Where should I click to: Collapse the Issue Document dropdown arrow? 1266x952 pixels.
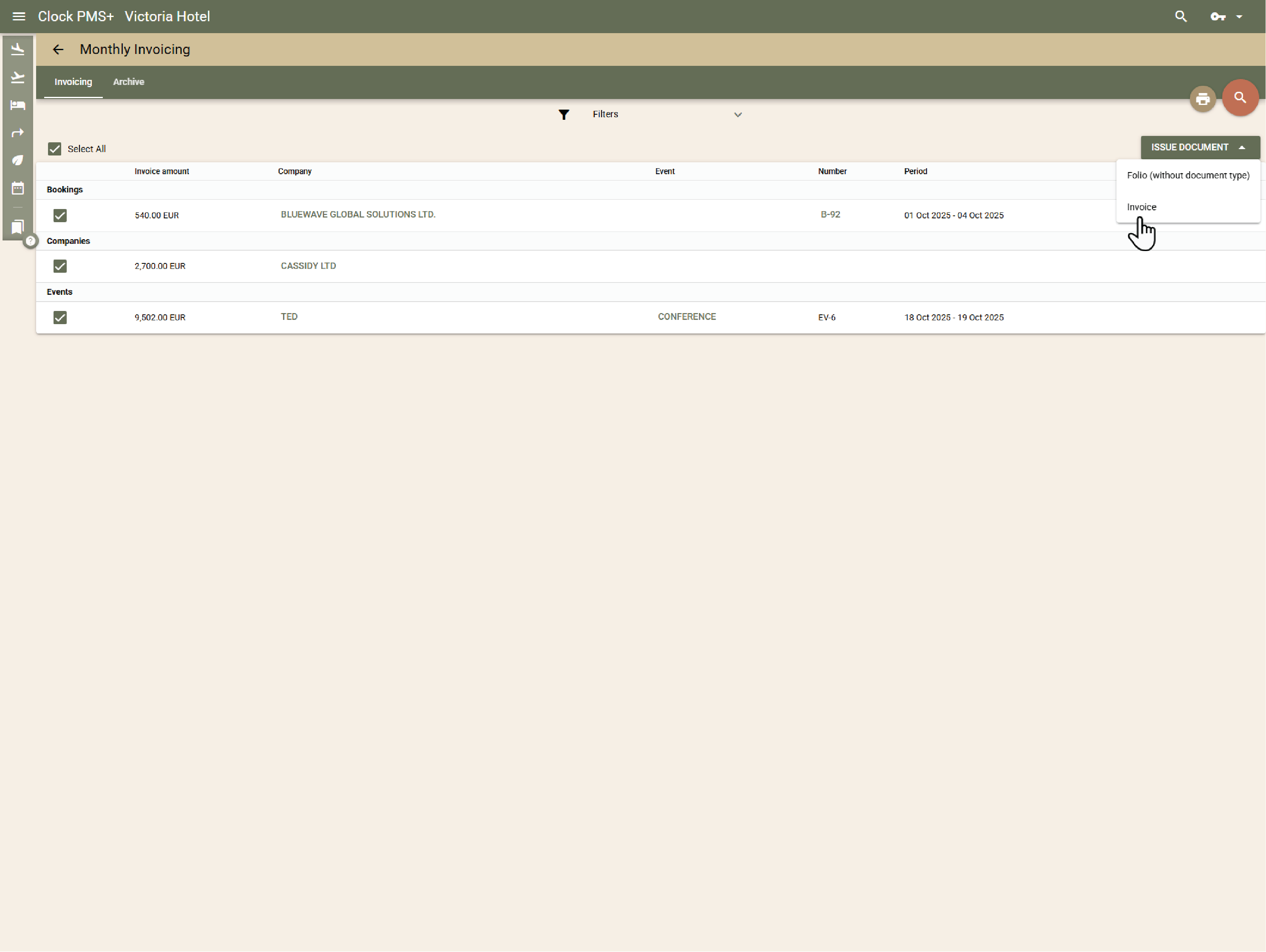tap(1242, 147)
